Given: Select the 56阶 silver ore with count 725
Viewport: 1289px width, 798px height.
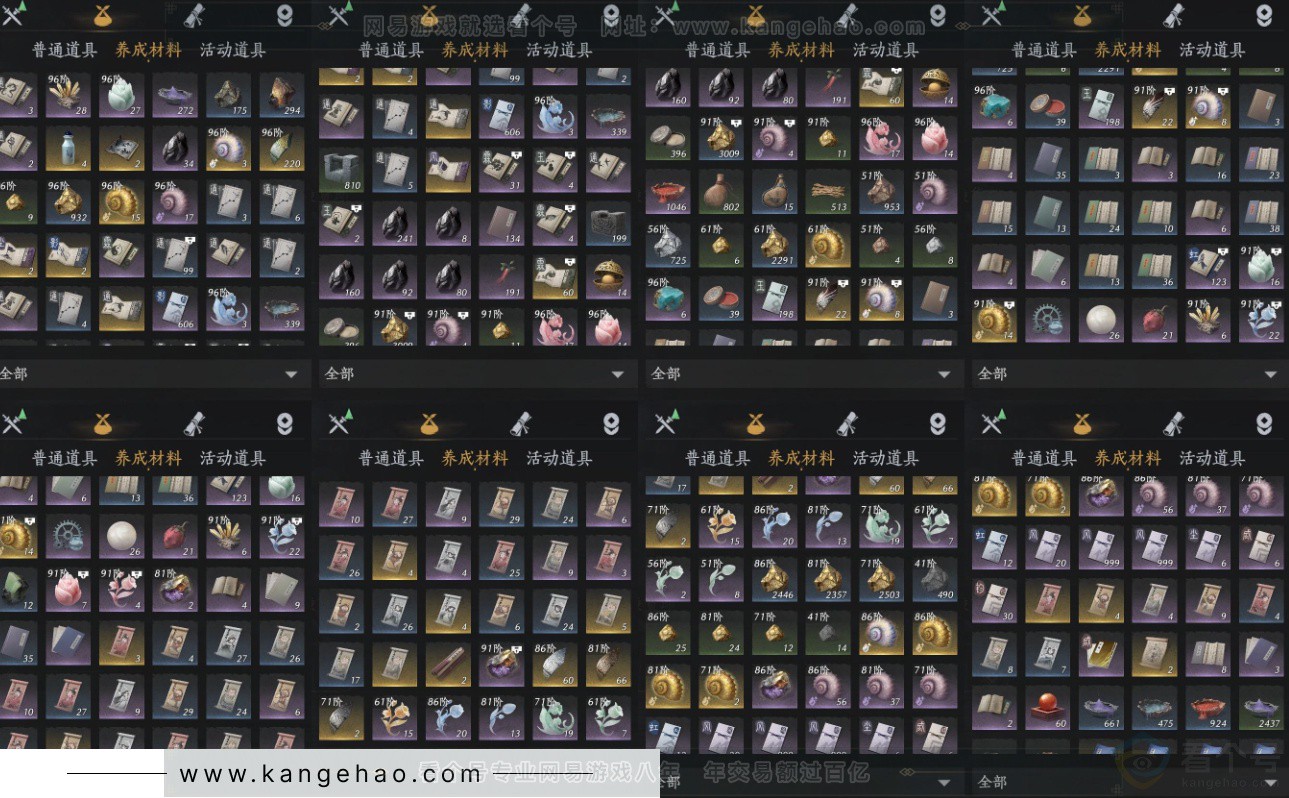Looking at the screenshot, I should 667,245.
